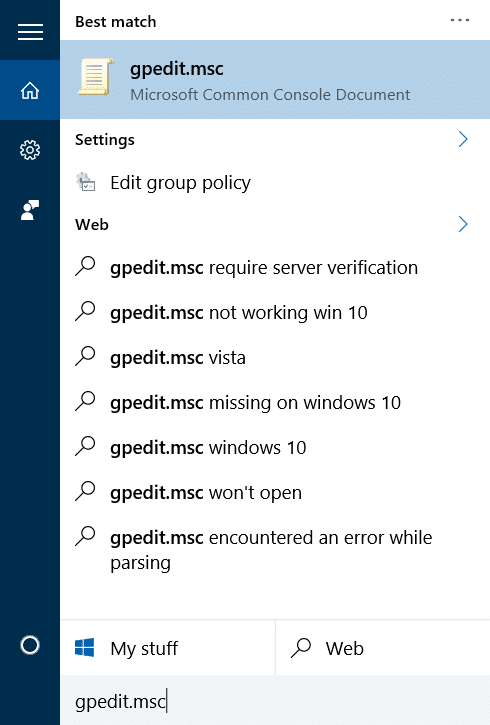Open the gpedit.msc best match result
Viewport: 490px width, 725px height.
(x=275, y=80)
